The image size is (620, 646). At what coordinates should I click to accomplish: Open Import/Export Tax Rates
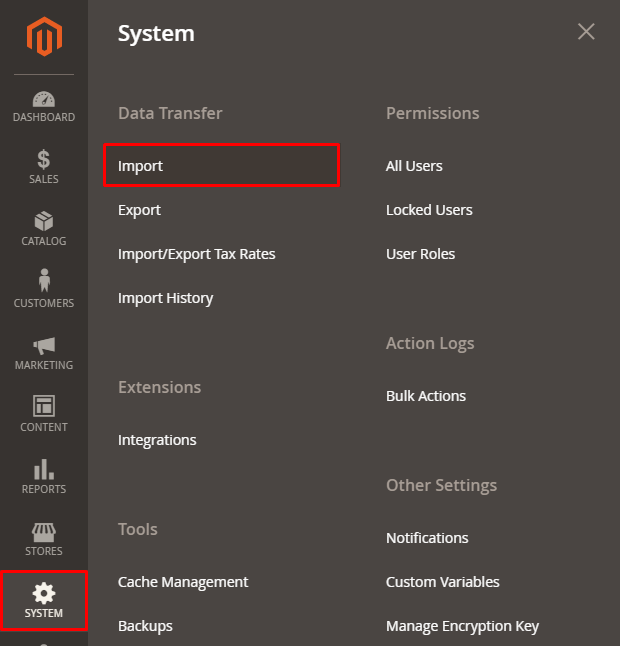[196, 254]
